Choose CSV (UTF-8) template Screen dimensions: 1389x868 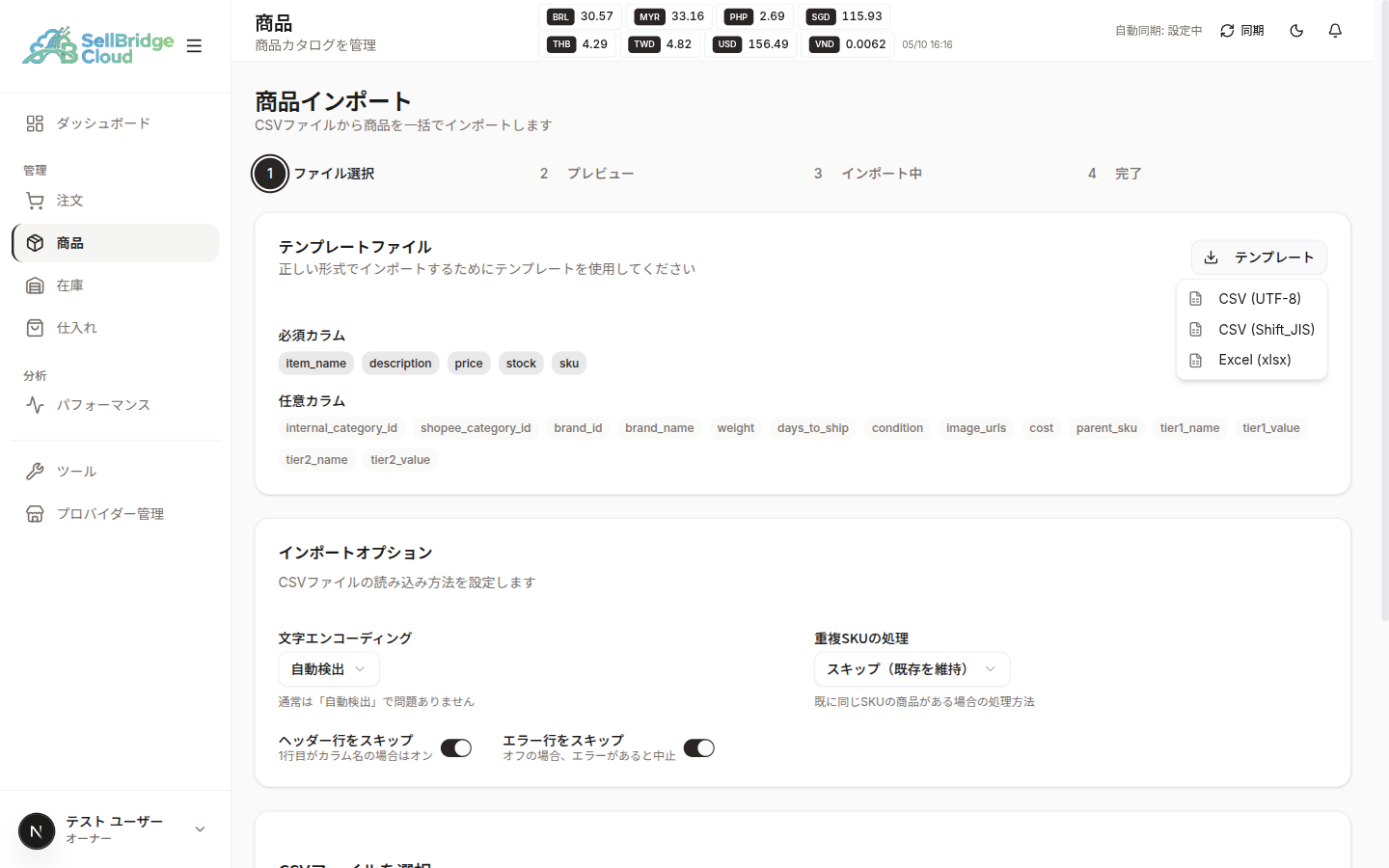[x=1252, y=299]
